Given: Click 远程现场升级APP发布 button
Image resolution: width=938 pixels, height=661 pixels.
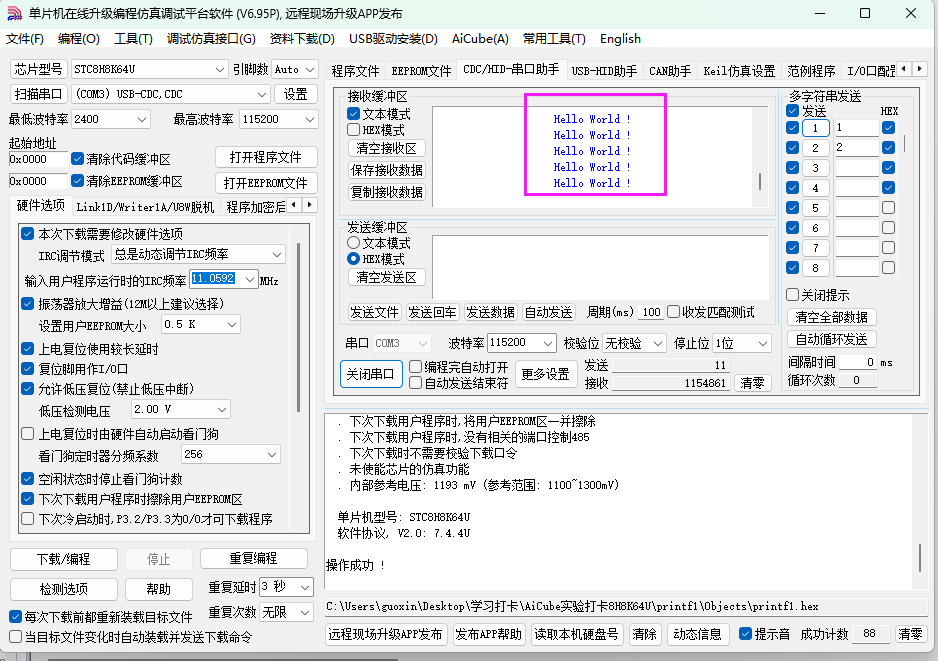Looking at the screenshot, I should click(x=385, y=634).
